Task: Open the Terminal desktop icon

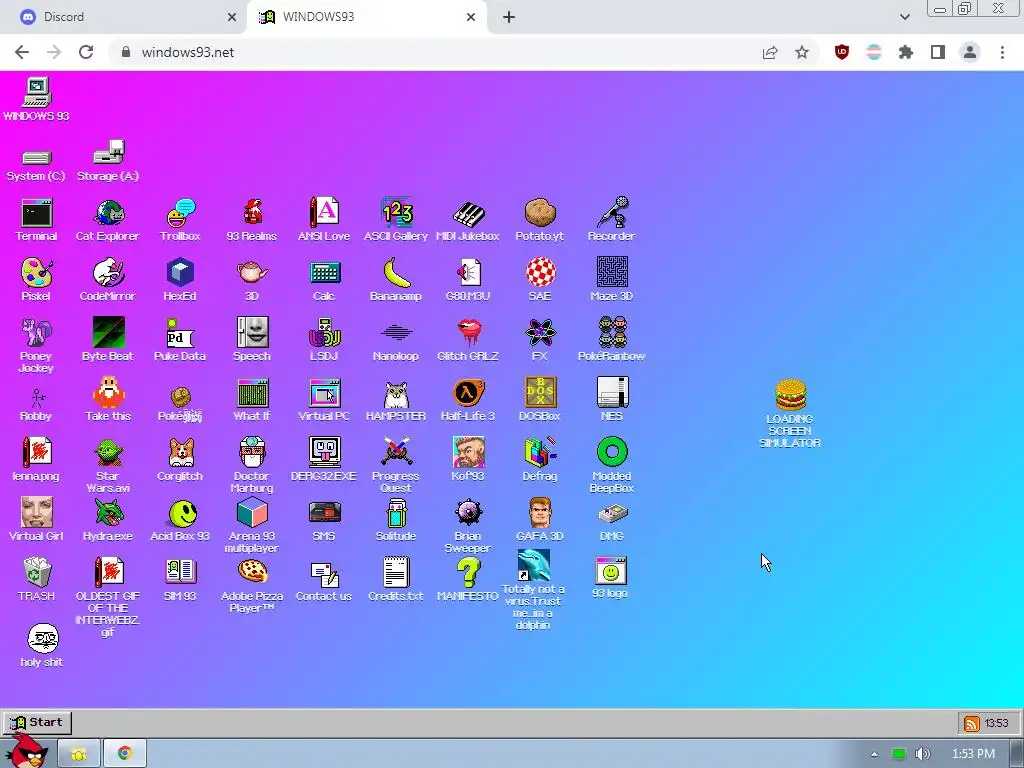Action: [36, 219]
